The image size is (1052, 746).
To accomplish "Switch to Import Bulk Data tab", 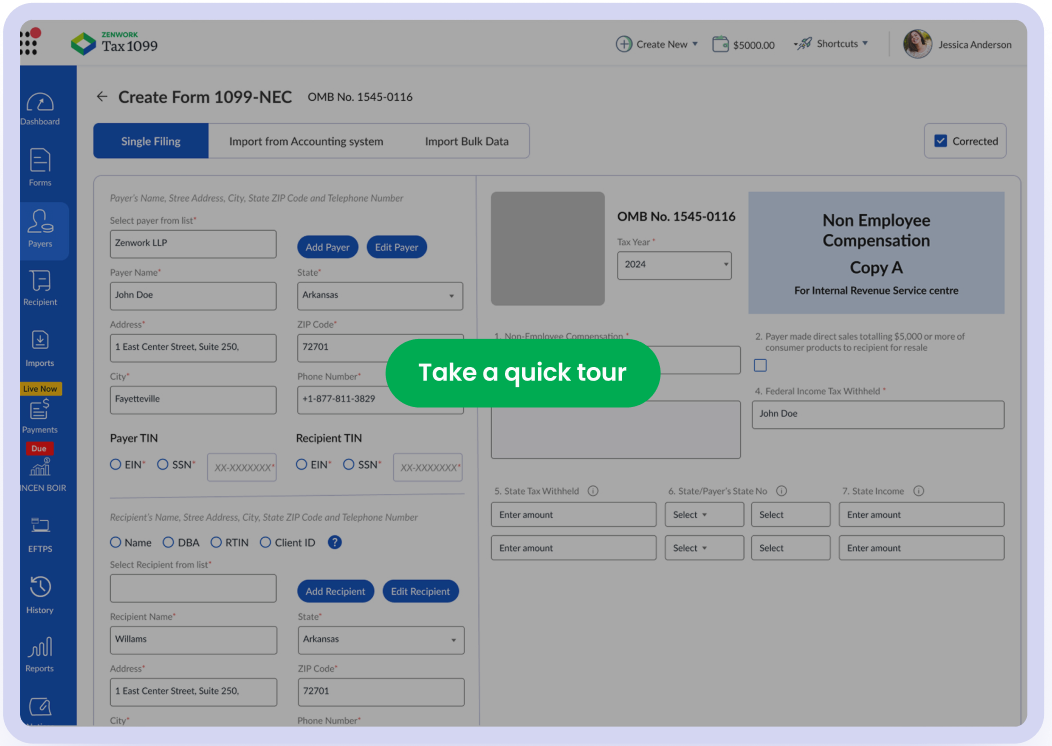I will pyautogui.click(x=466, y=141).
